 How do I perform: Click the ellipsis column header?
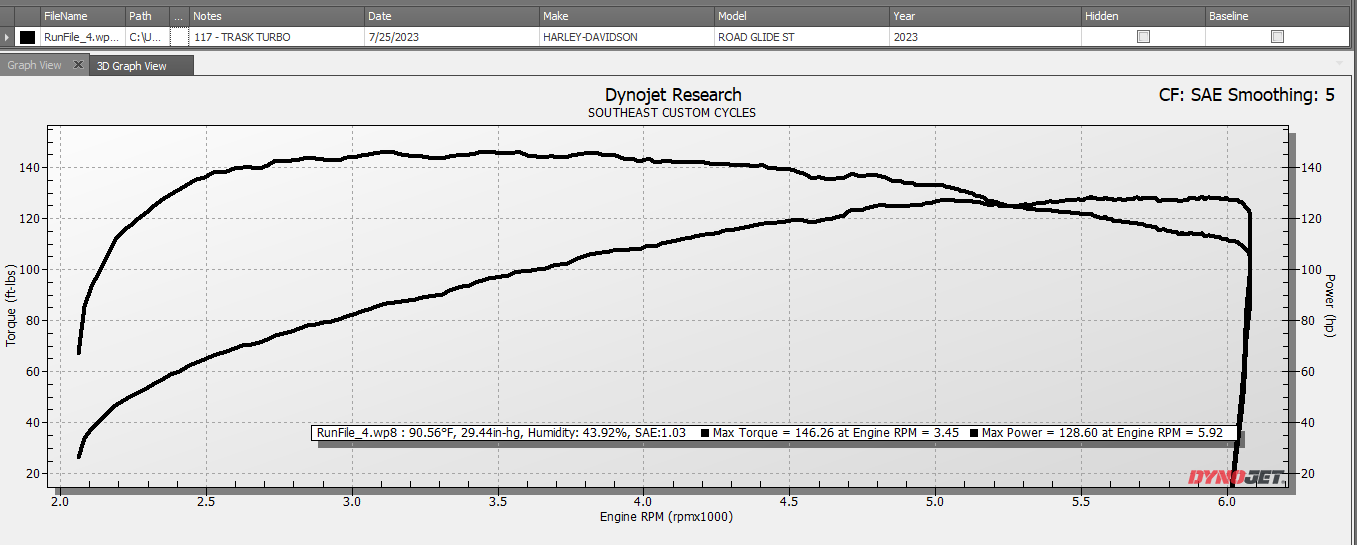coord(179,17)
